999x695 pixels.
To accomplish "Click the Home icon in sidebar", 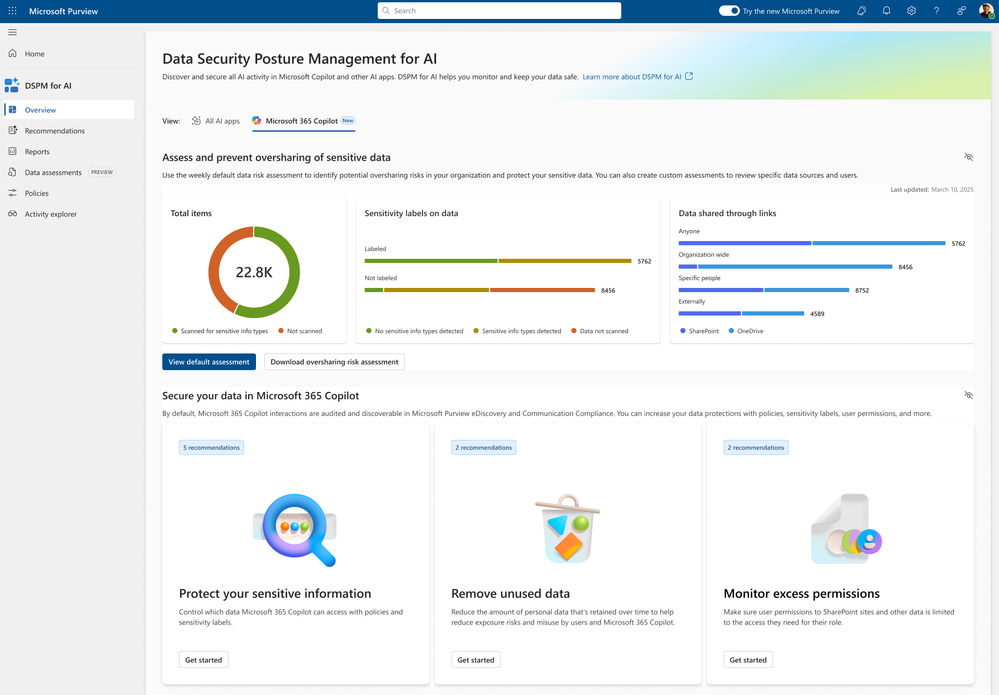I will click(x=12, y=54).
